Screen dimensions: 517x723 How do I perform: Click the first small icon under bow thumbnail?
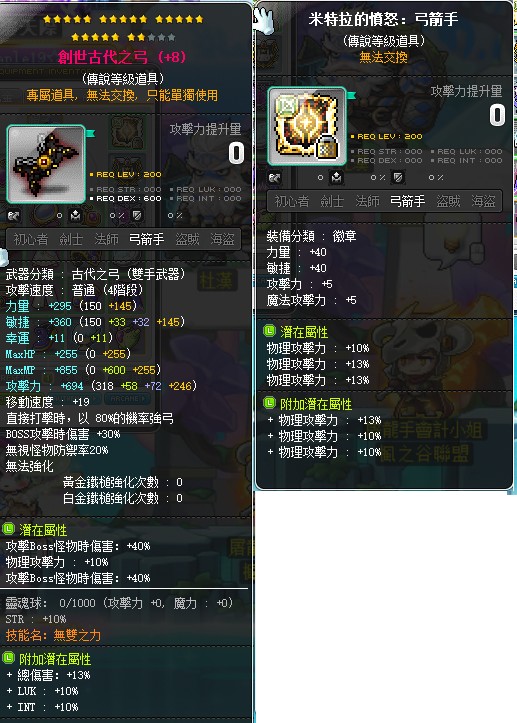coord(13,215)
